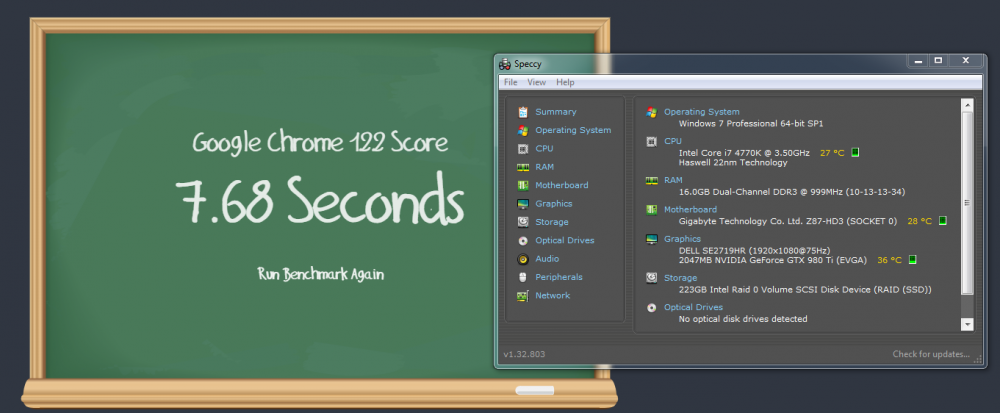Click the Speccy app icon in title bar
Viewport: 1000px width, 413px height.
504,64
